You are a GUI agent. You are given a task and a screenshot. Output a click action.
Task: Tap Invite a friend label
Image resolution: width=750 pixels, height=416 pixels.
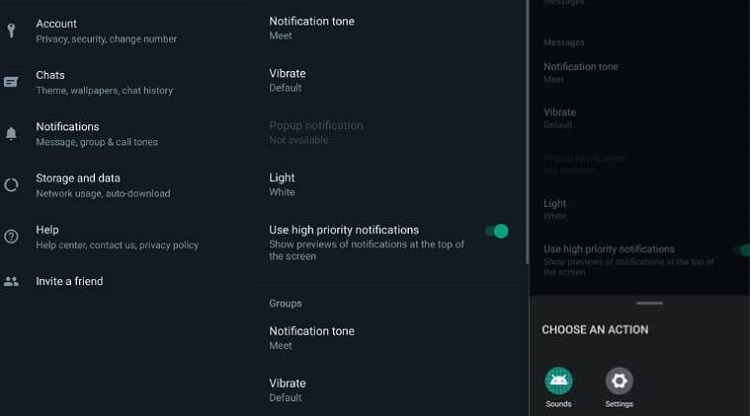70,281
